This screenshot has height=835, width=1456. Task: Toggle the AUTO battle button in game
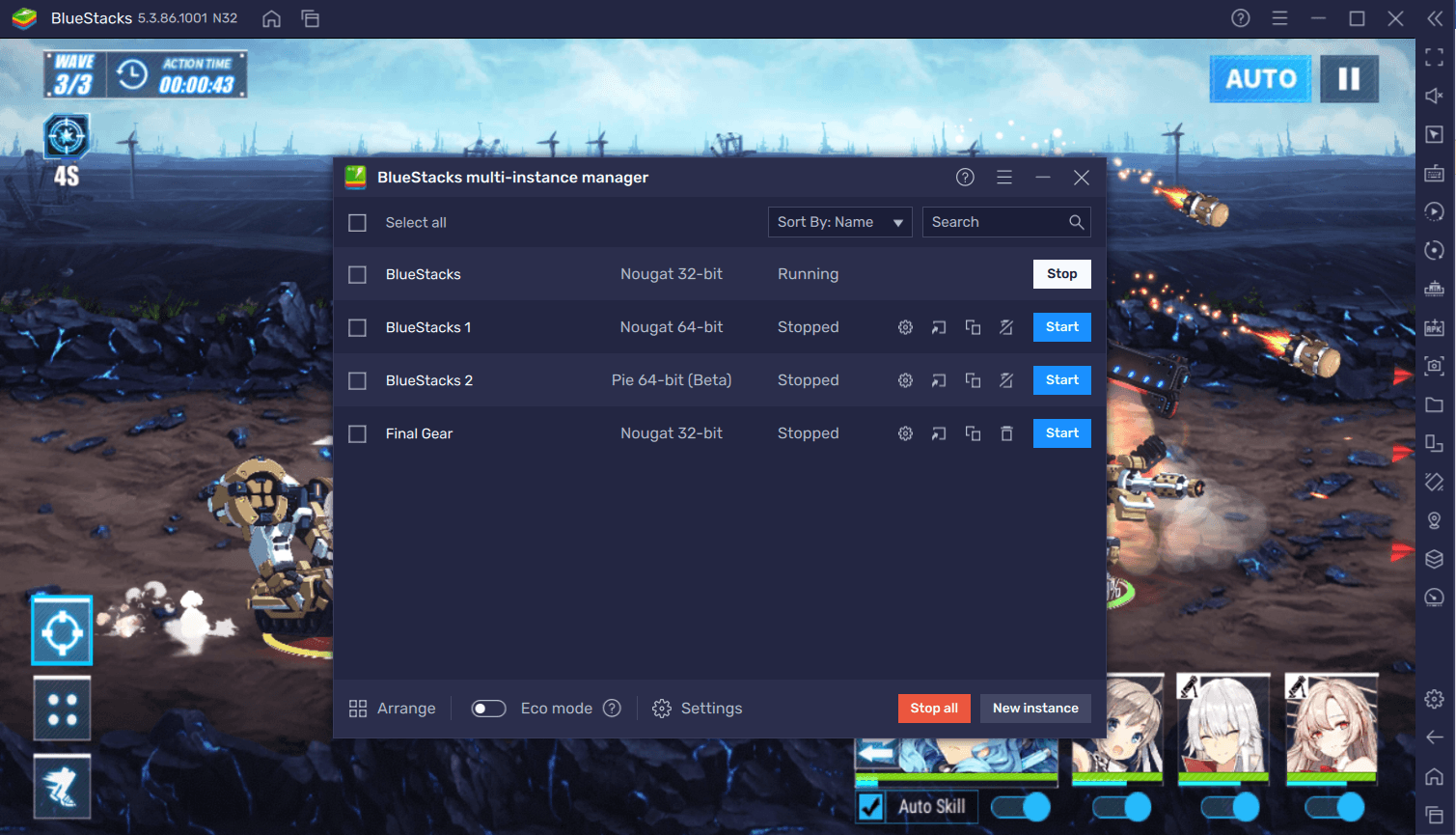[x=1261, y=79]
